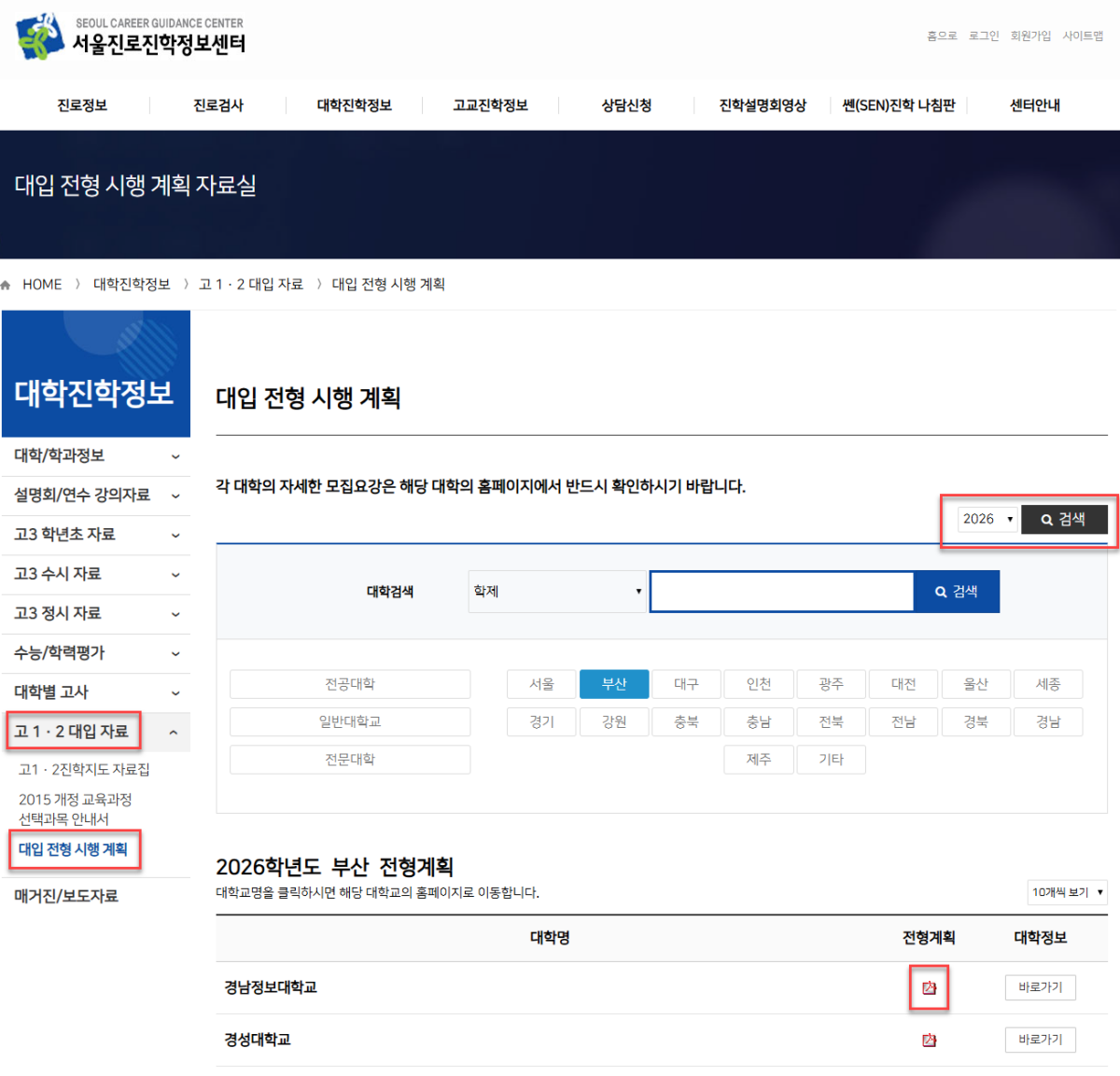Select the 전문대학 school type filter
The image size is (1120, 1076).
(x=350, y=759)
